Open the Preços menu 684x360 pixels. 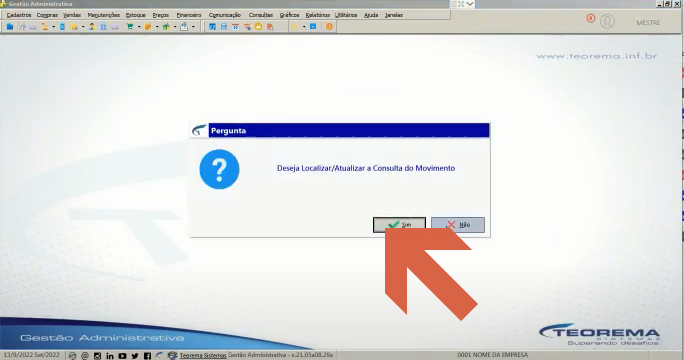click(x=161, y=15)
